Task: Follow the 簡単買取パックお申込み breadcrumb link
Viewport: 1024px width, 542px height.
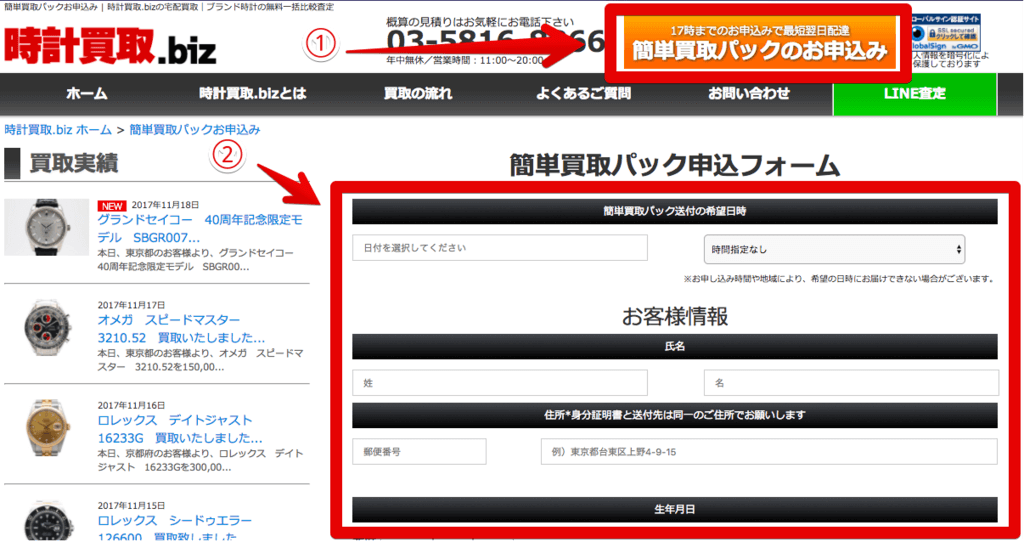Action: 195,129
